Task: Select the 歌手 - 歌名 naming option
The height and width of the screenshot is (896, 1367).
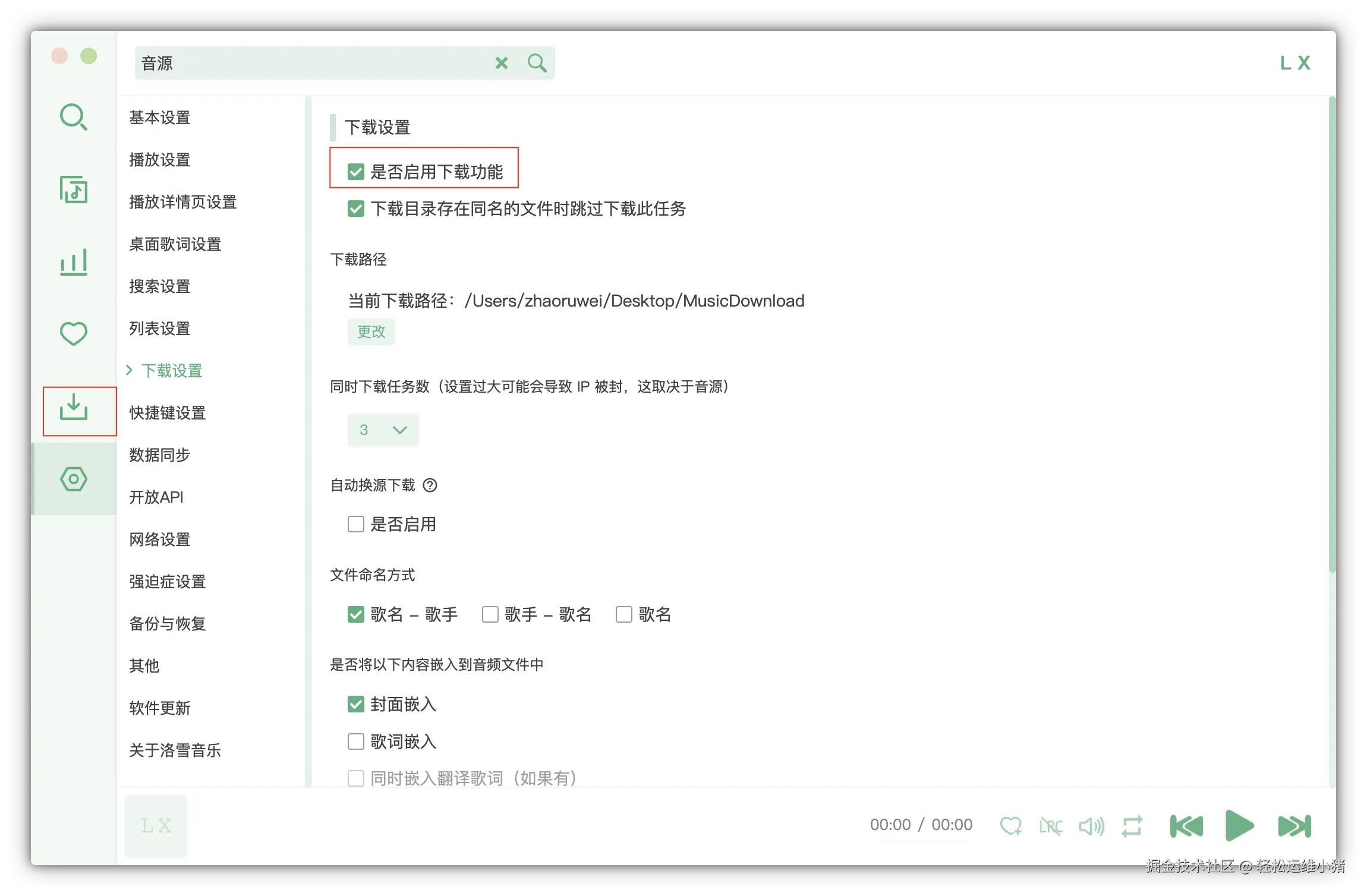Action: coord(490,614)
